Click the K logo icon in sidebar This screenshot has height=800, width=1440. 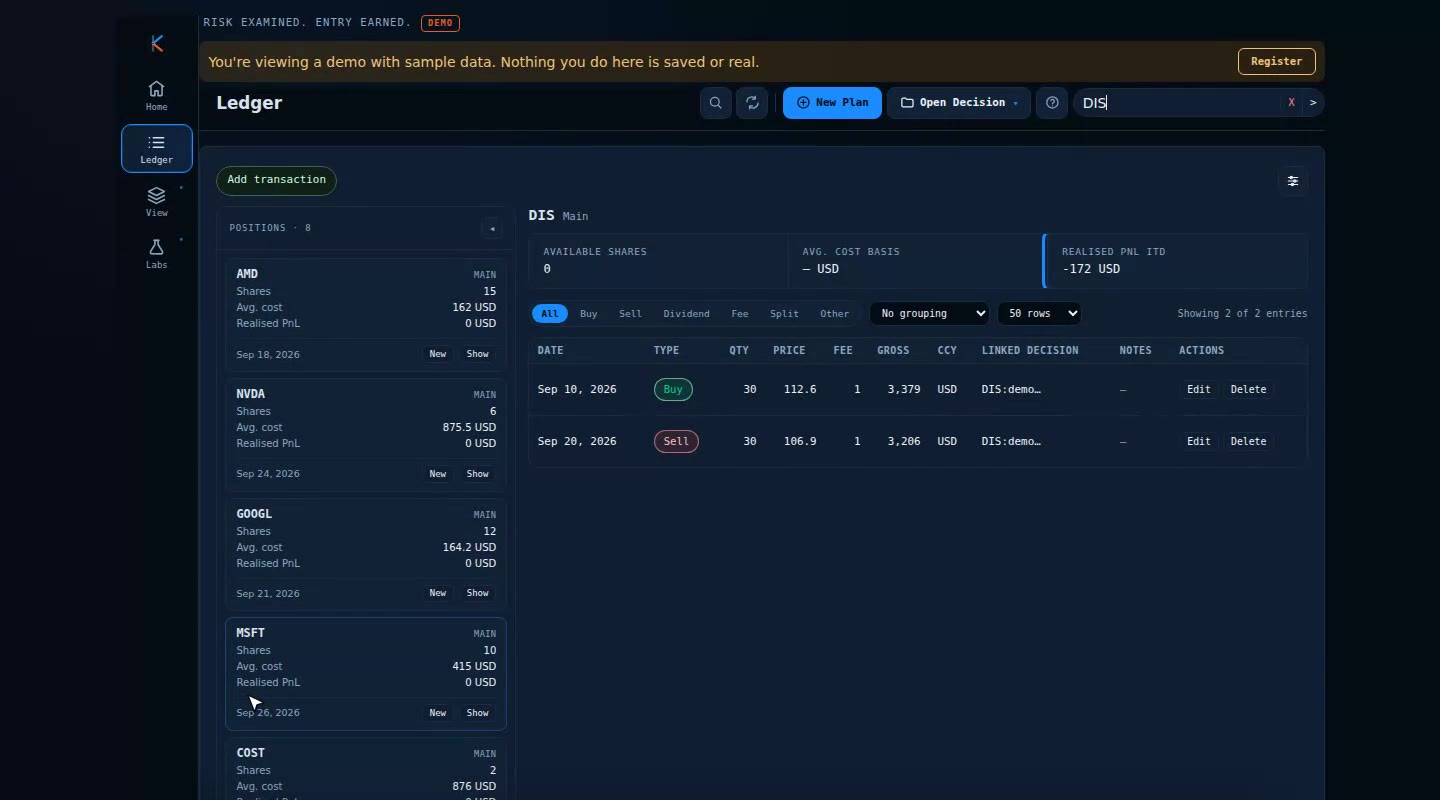pos(157,43)
